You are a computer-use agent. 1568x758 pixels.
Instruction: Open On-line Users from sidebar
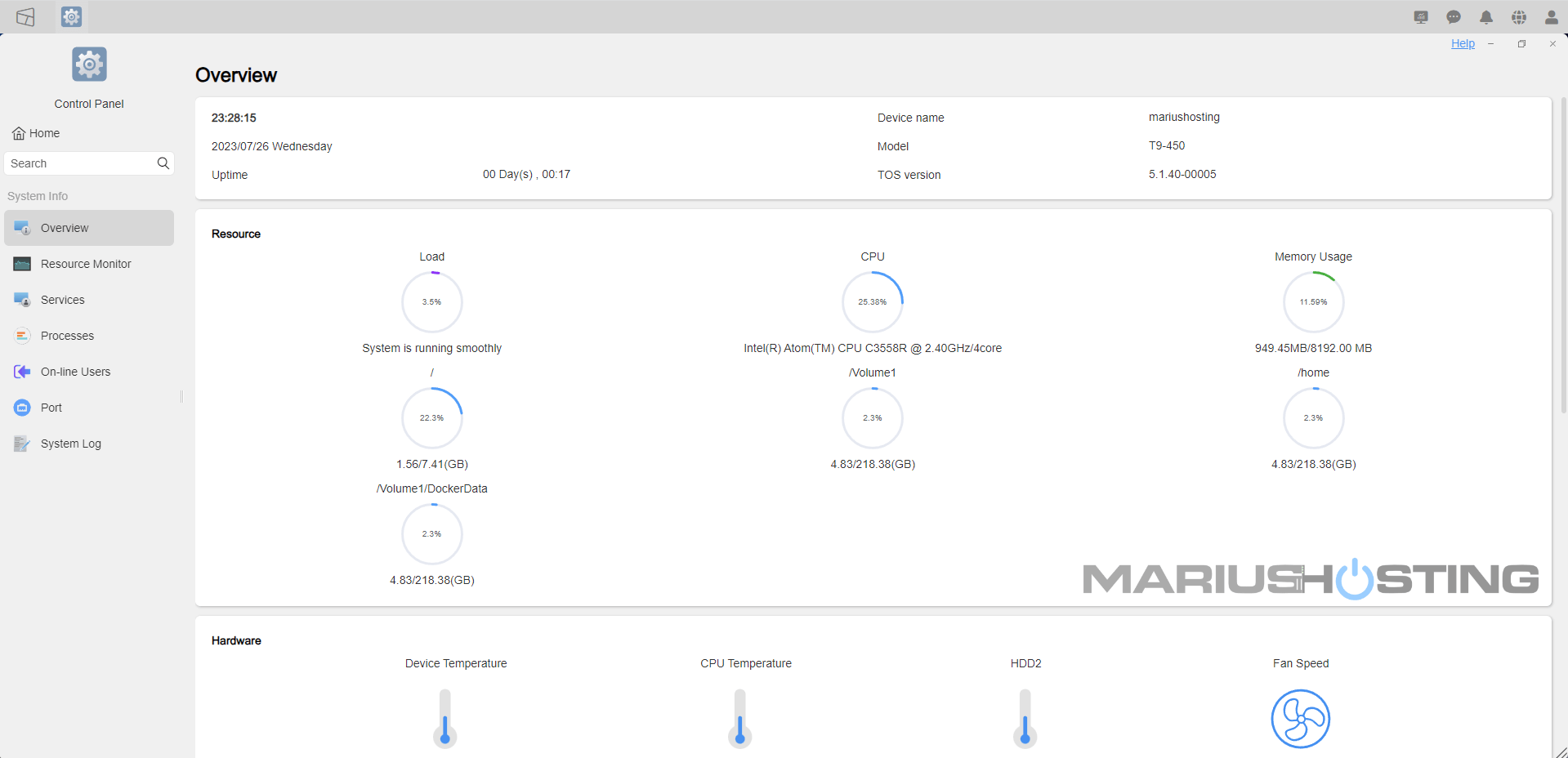tap(89, 372)
